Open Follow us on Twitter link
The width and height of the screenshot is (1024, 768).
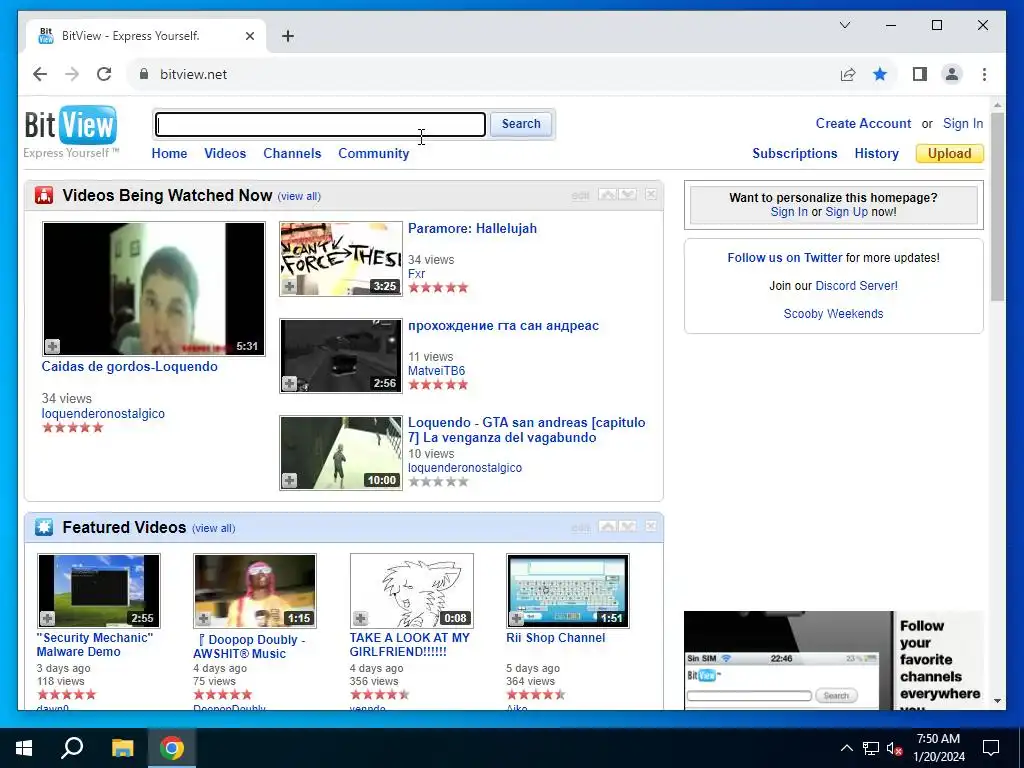point(784,258)
